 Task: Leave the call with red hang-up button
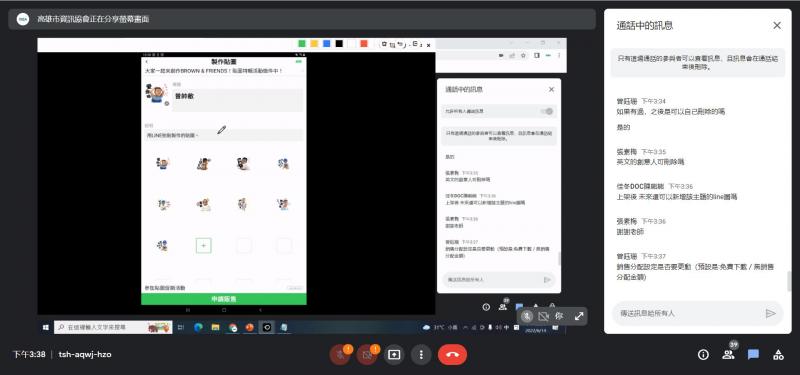pyautogui.click(x=452, y=355)
